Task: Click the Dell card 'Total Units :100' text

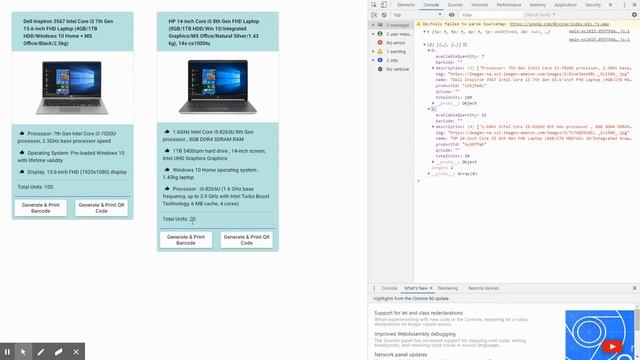Action: click(x=35, y=187)
